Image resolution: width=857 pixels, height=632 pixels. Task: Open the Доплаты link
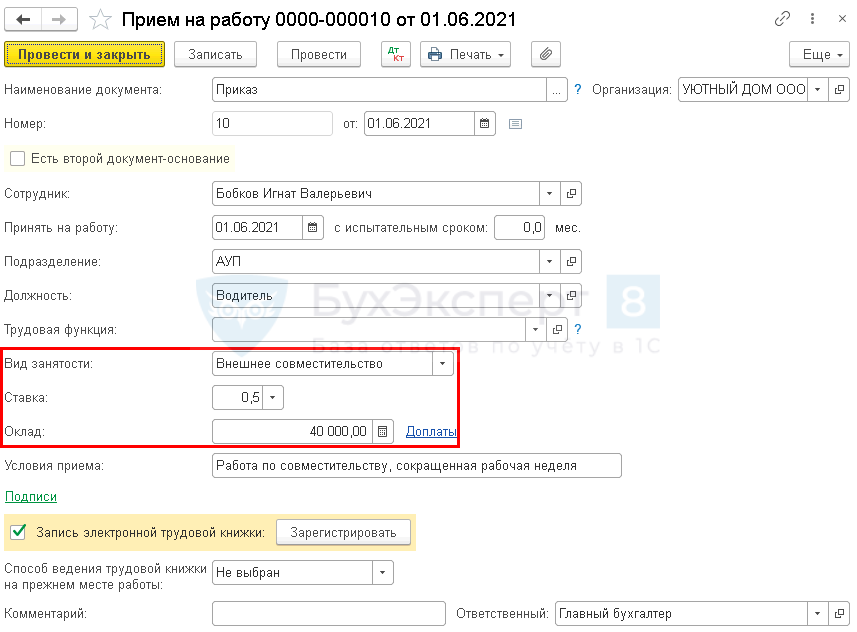click(x=425, y=431)
